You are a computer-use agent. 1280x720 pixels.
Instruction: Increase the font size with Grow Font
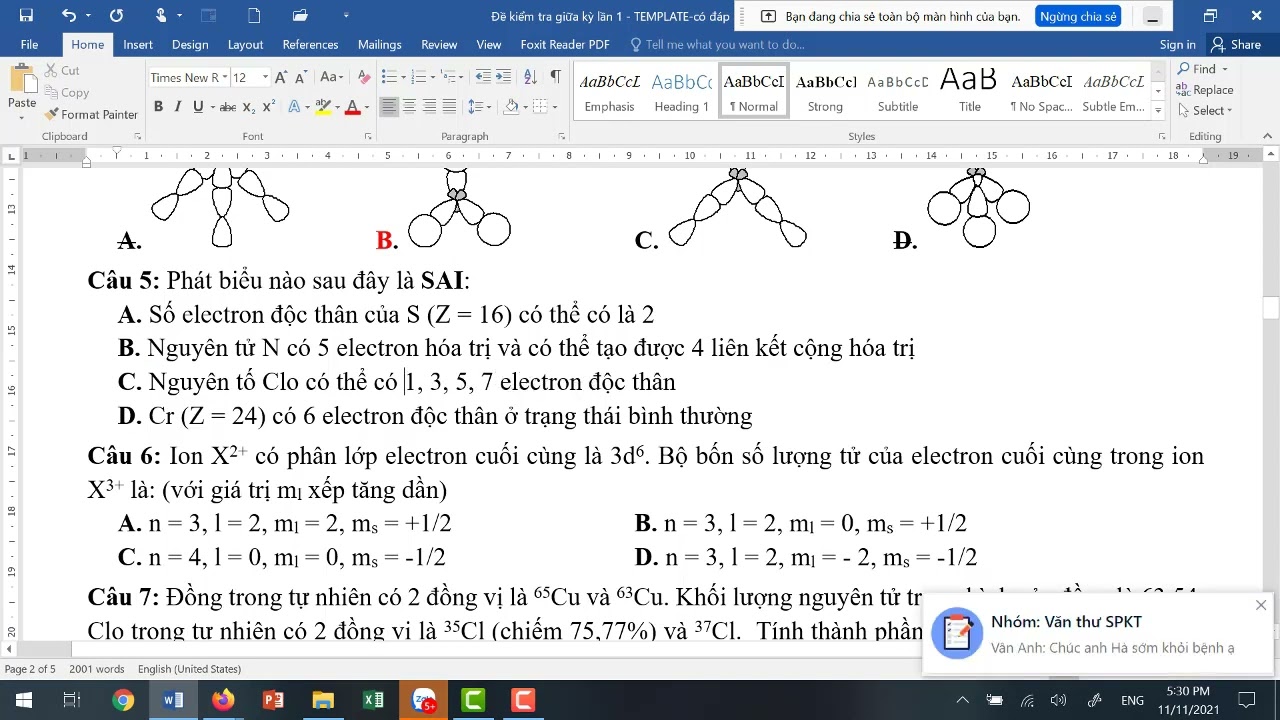281,77
